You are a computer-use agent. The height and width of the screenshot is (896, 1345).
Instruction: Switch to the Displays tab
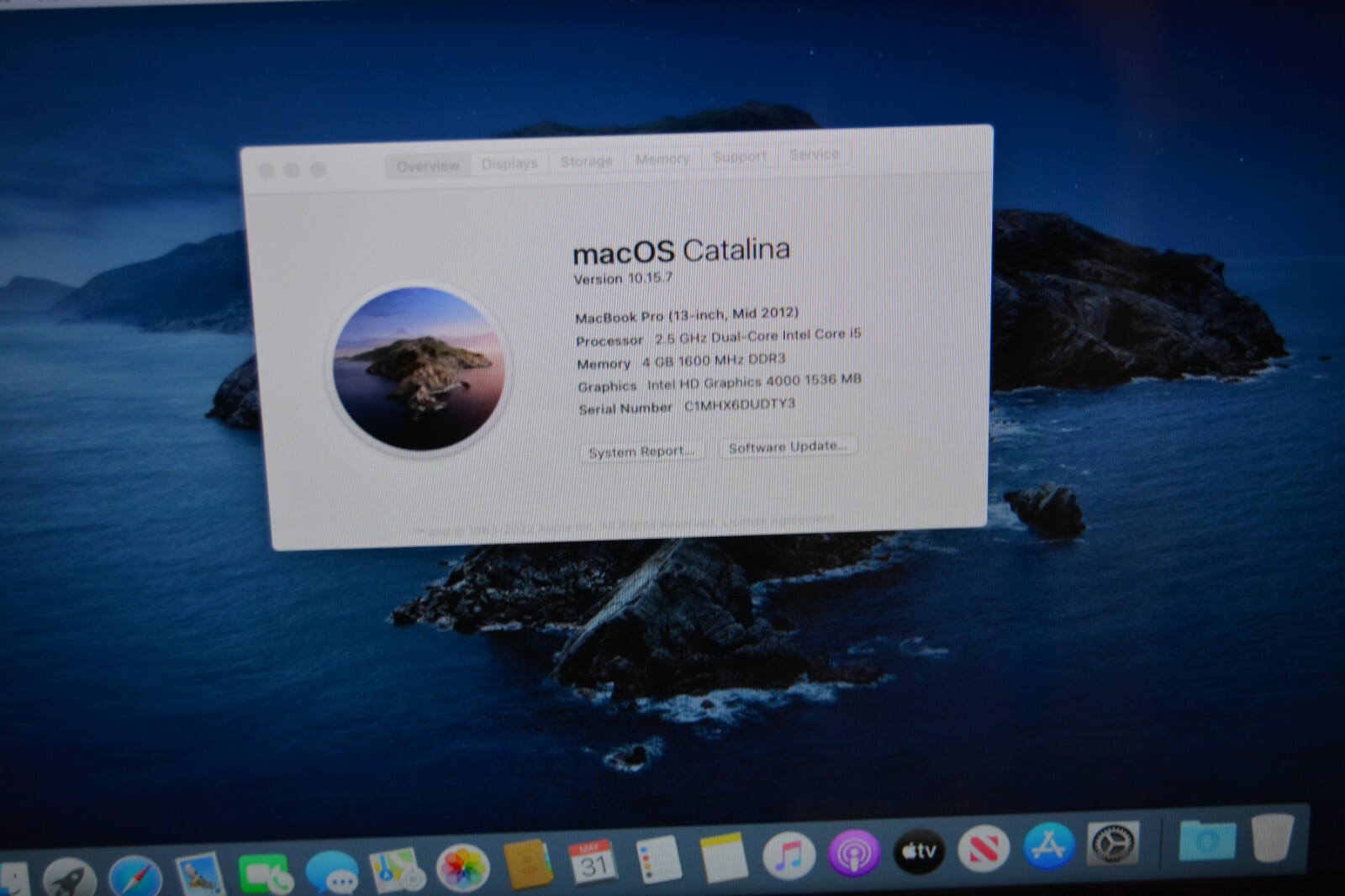(x=509, y=164)
